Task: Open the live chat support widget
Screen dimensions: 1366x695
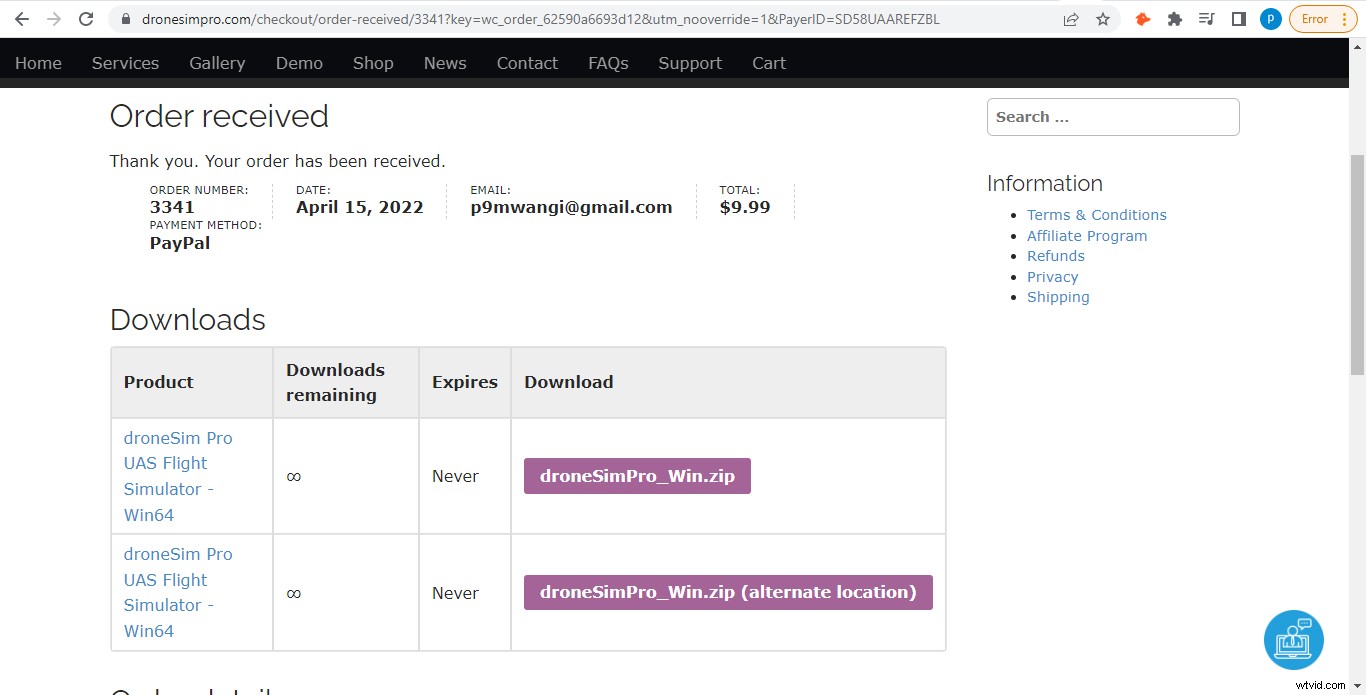Action: [1293, 640]
